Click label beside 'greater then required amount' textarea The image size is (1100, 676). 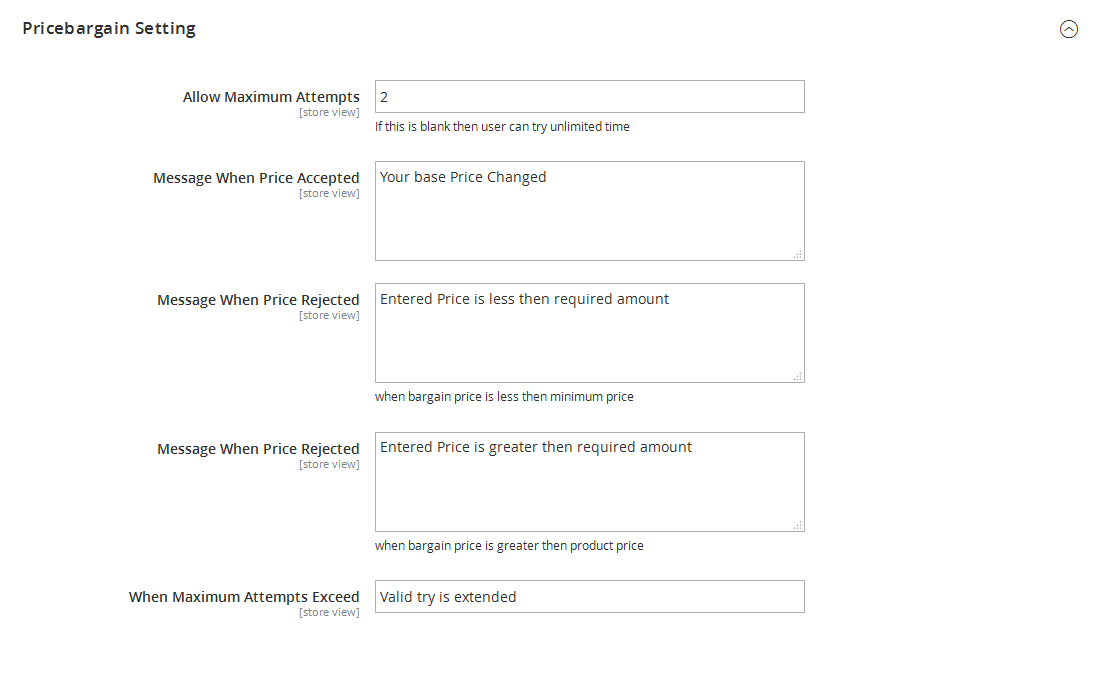point(258,449)
